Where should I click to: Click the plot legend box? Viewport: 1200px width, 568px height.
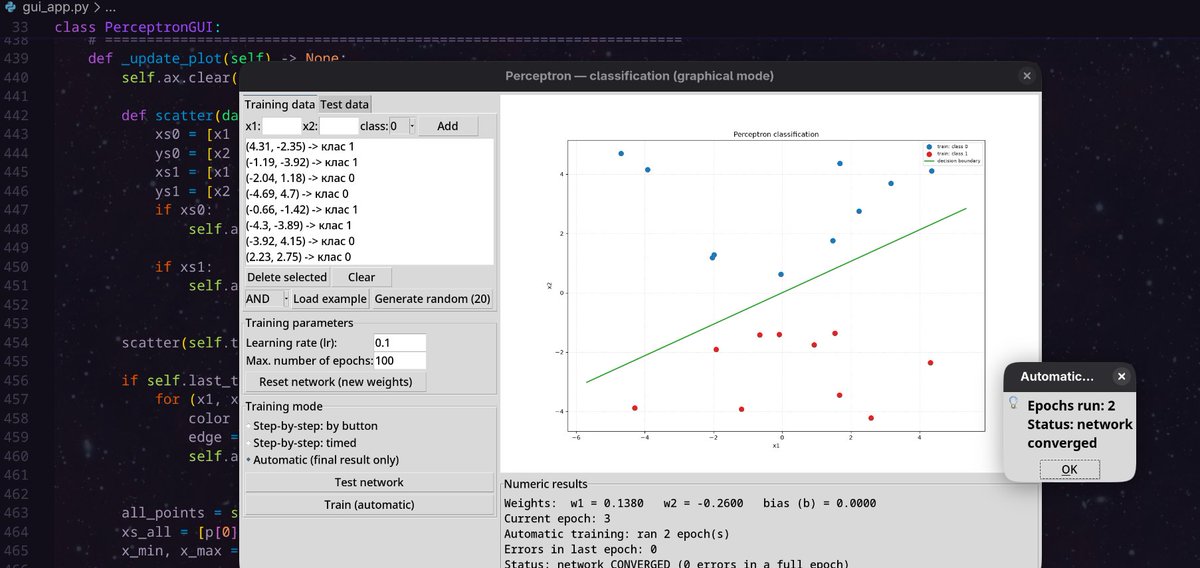click(x=951, y=153)
